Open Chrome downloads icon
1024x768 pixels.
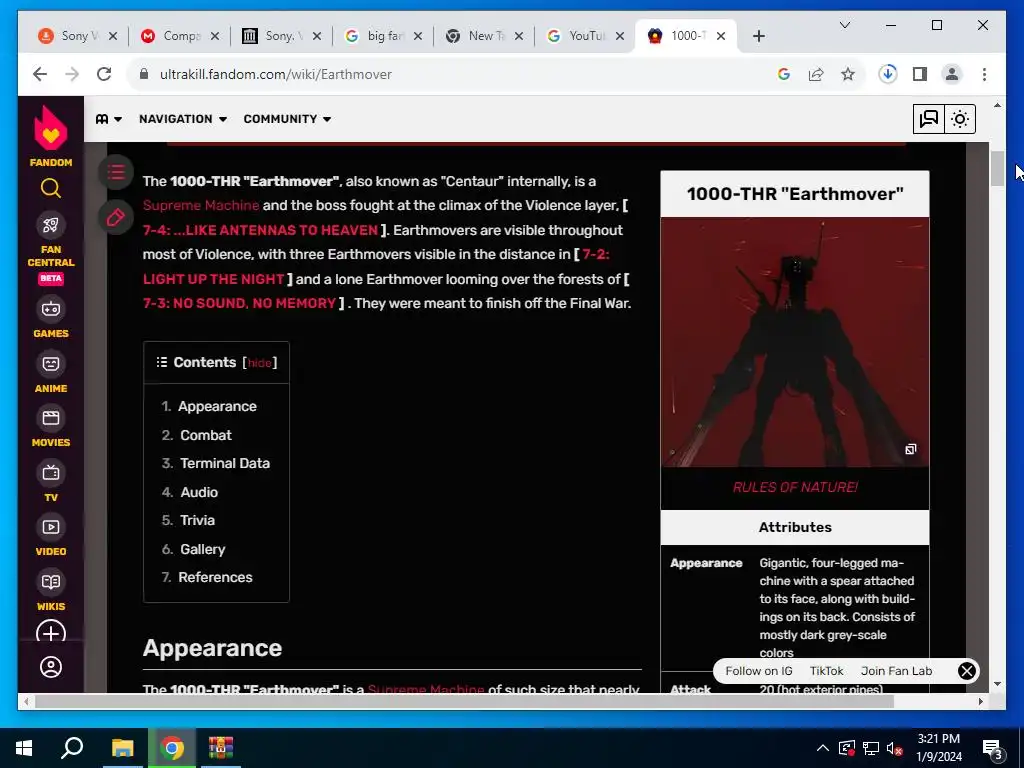pyautogui.click(x=888, y=74)
